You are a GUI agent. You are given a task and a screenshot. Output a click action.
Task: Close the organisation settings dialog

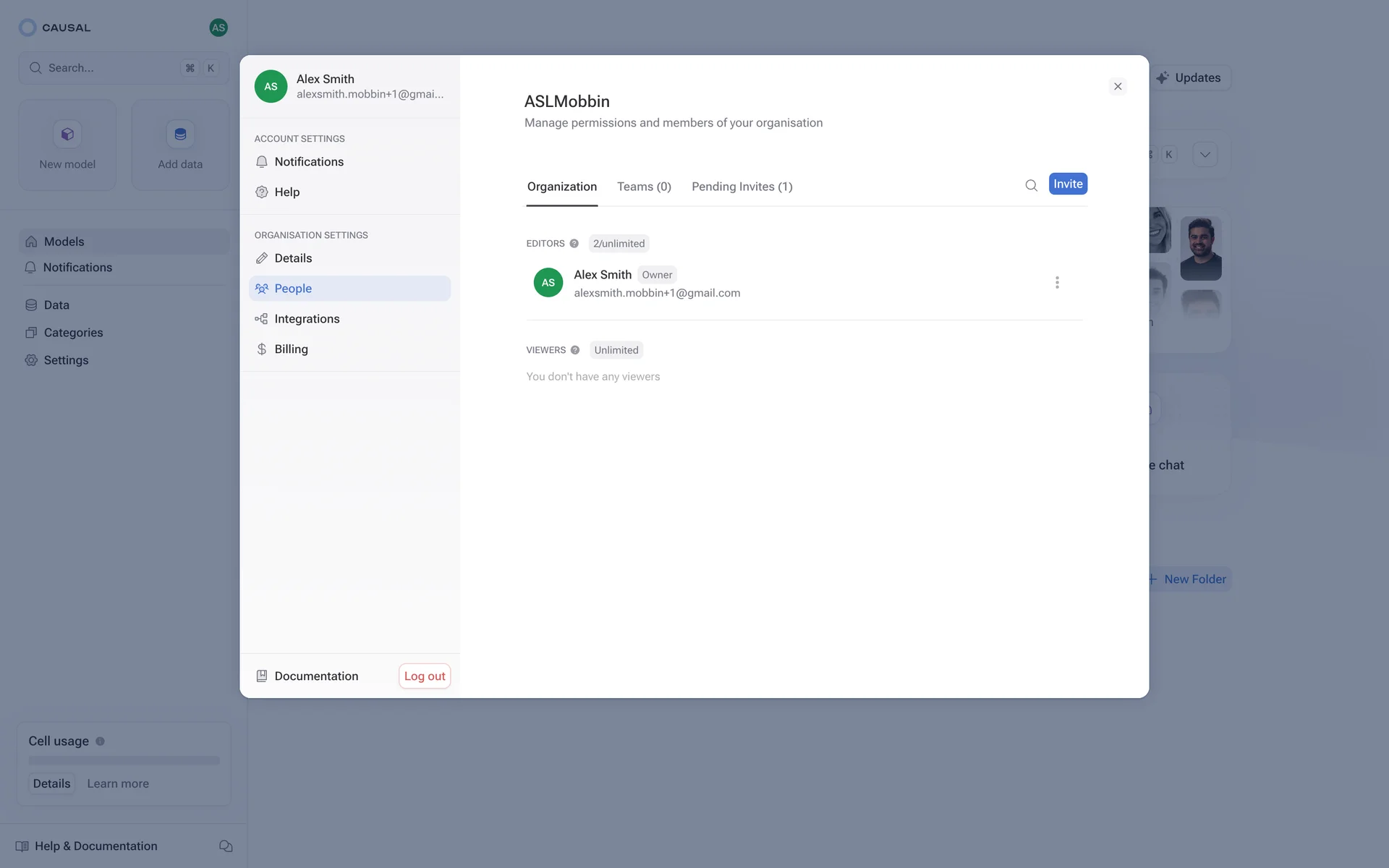click(x=1118, y=87)
